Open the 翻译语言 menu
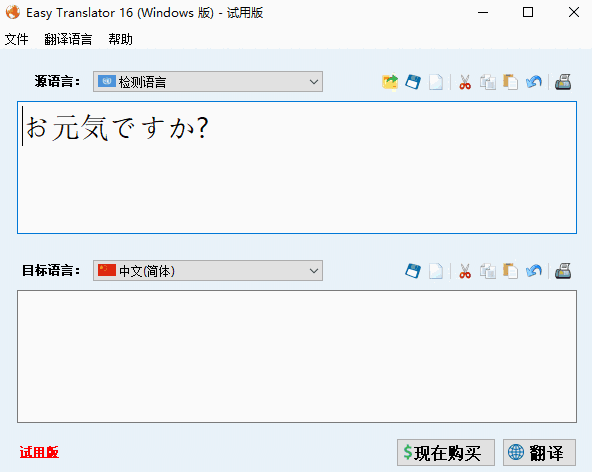 click(68, 39)
